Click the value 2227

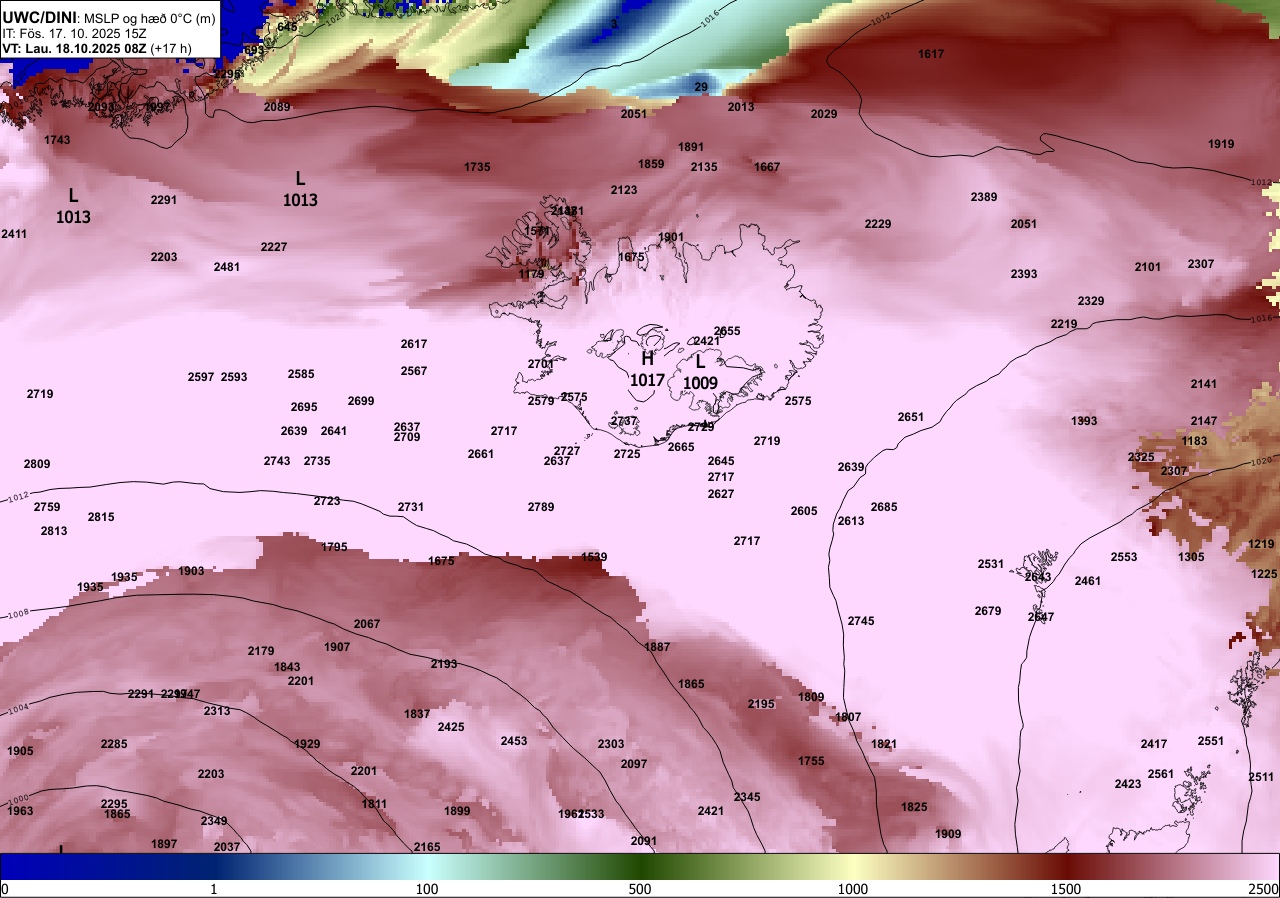pos(274,247)
